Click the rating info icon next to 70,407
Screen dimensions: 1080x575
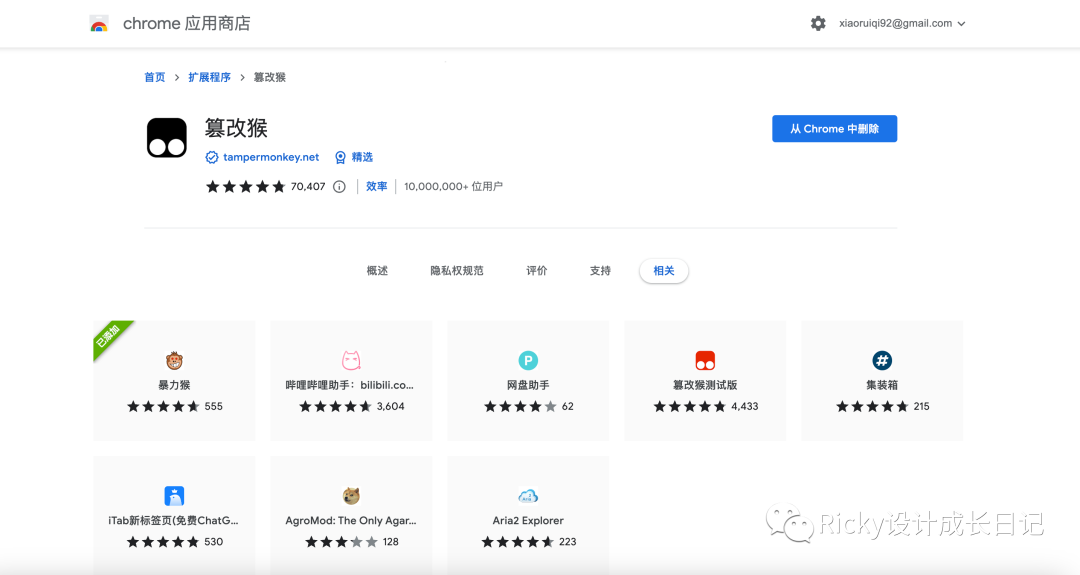click(339, 187)
